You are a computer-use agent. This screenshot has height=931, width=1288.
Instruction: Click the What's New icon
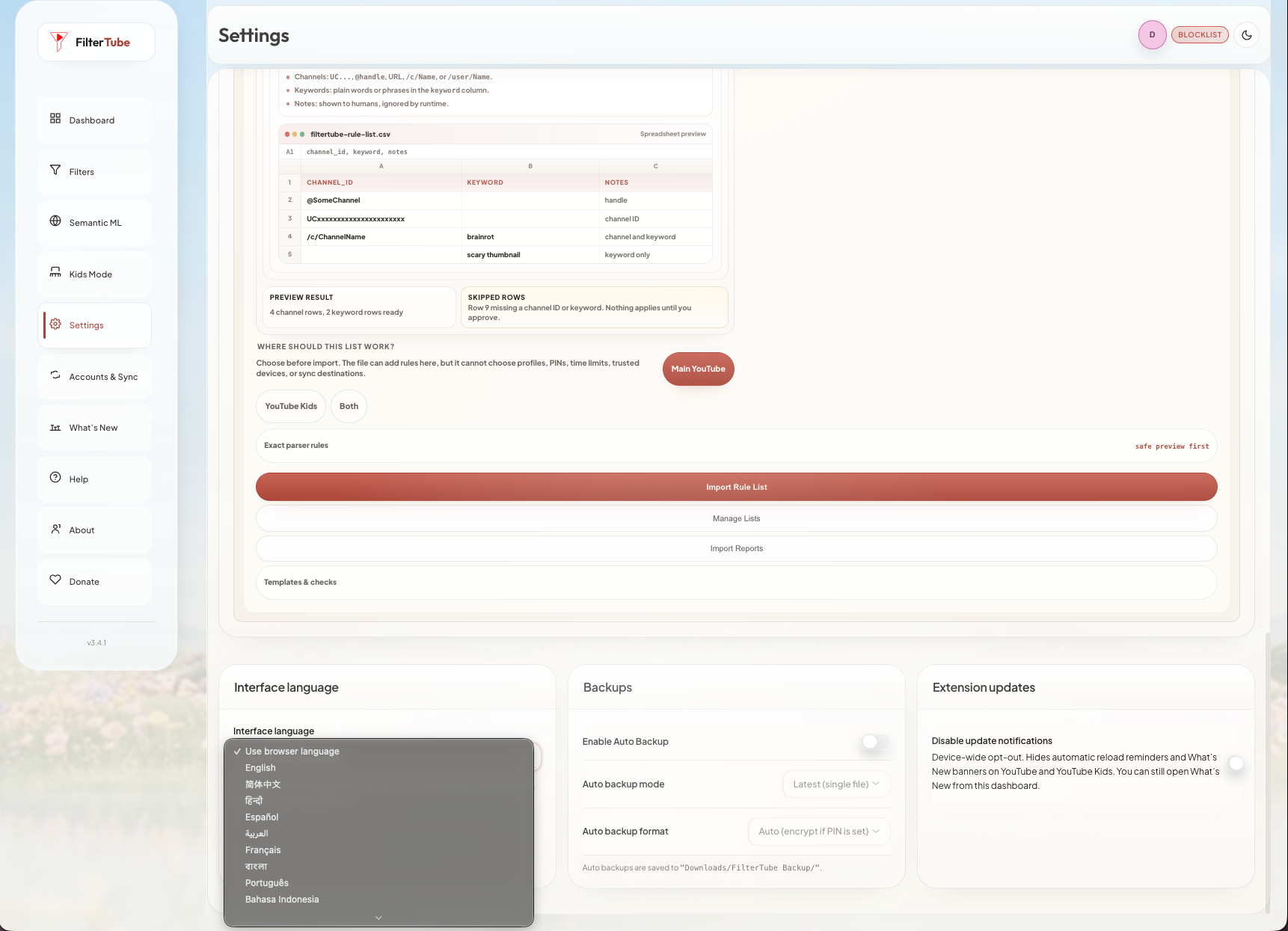[x=55, y=427]
